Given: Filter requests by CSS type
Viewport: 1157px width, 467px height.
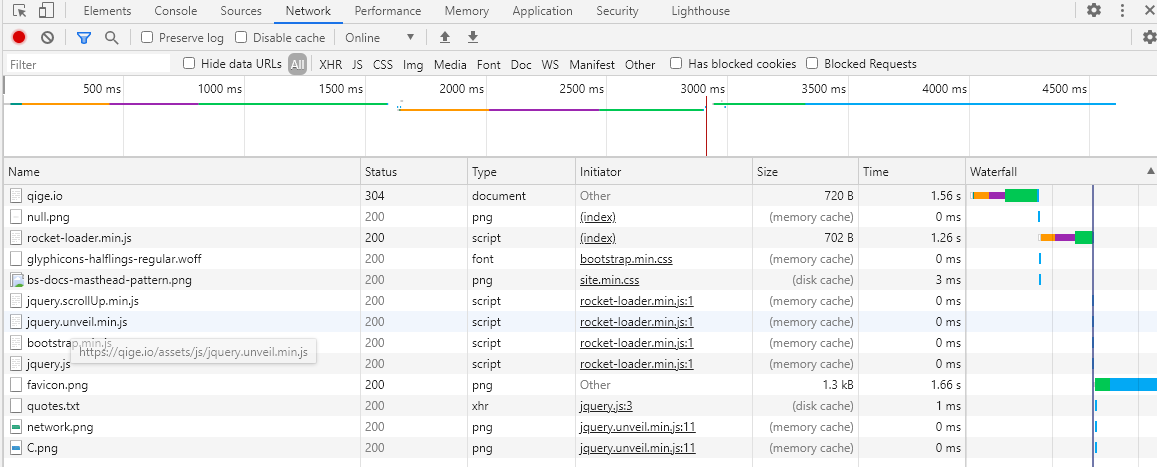Looking at the screenshot, I should coord(383,65).
